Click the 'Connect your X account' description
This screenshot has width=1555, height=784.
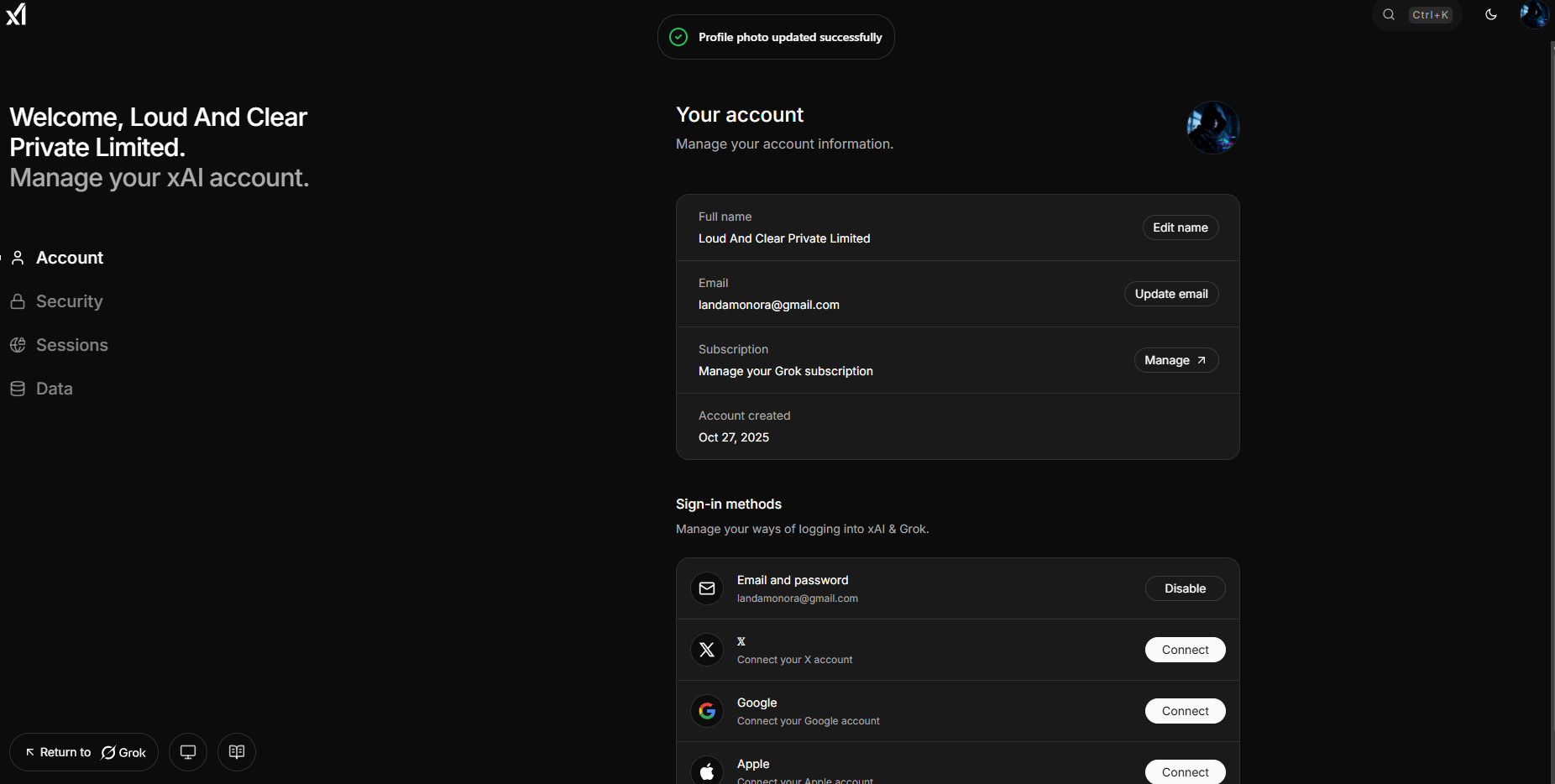click(794, 660)
